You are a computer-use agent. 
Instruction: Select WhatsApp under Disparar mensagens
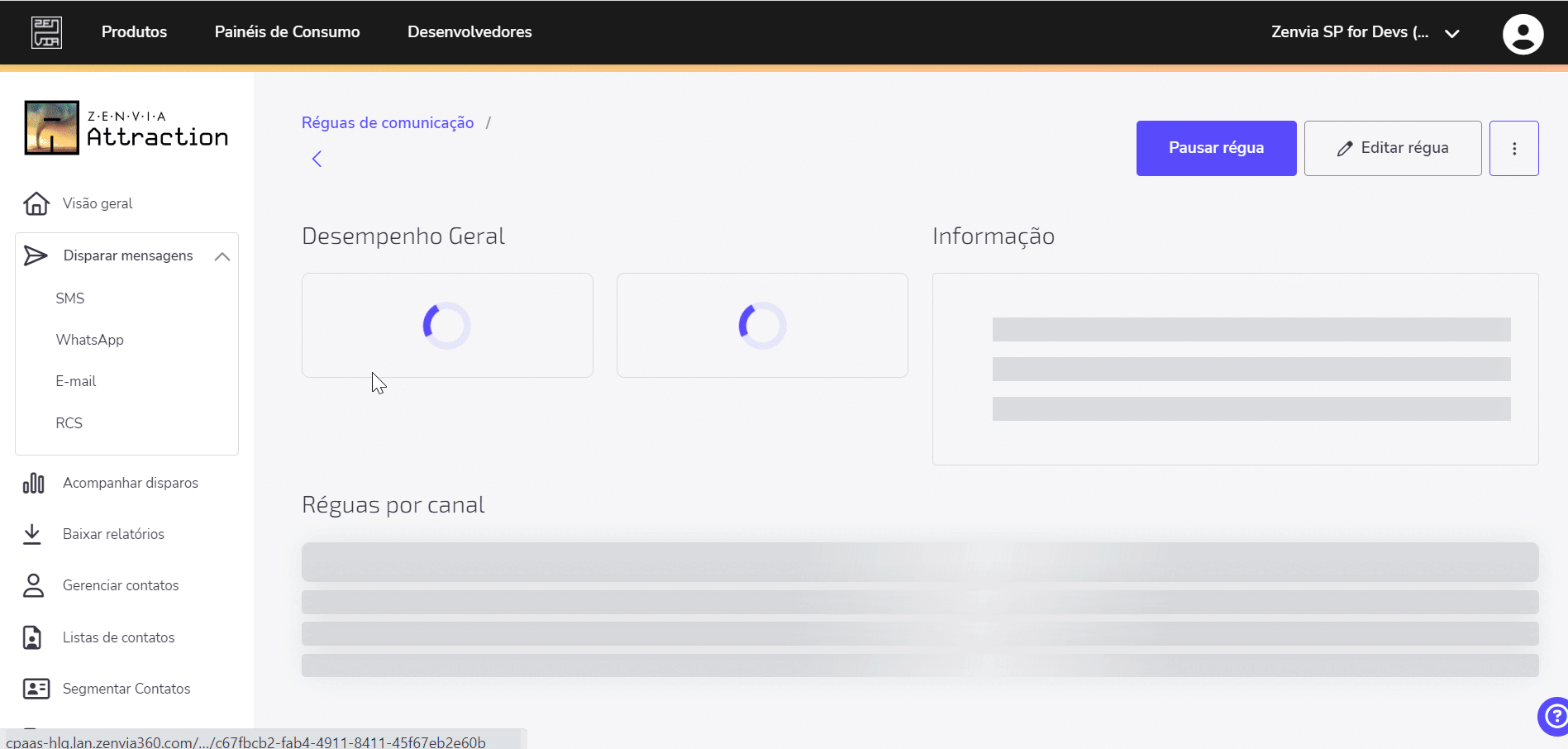[x=89, y=340]
